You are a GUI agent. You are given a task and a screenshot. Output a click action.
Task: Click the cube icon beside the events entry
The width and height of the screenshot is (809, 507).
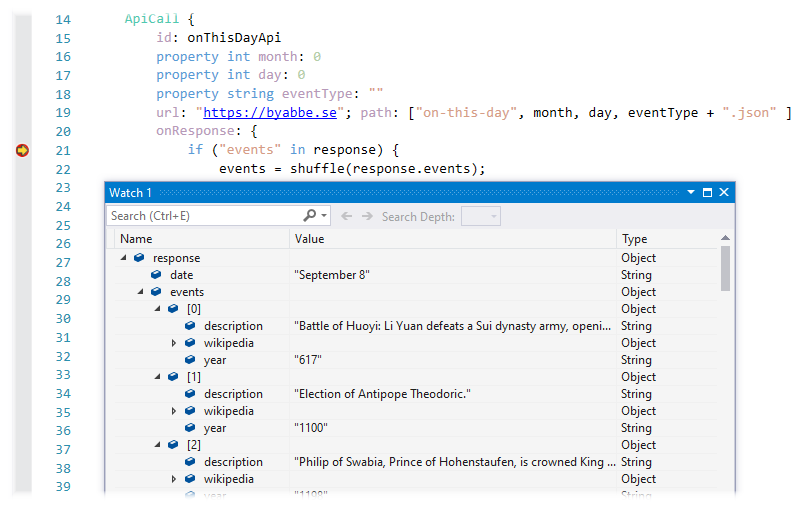coord(156,292)
